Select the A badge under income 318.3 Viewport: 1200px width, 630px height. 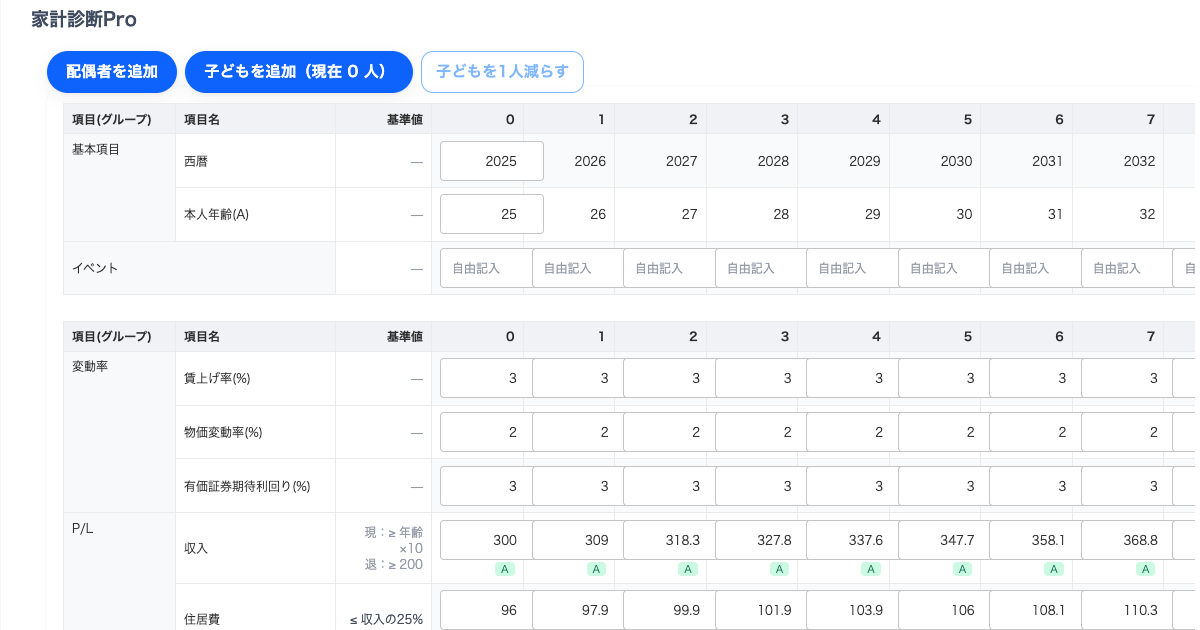(x=688, y=569)
